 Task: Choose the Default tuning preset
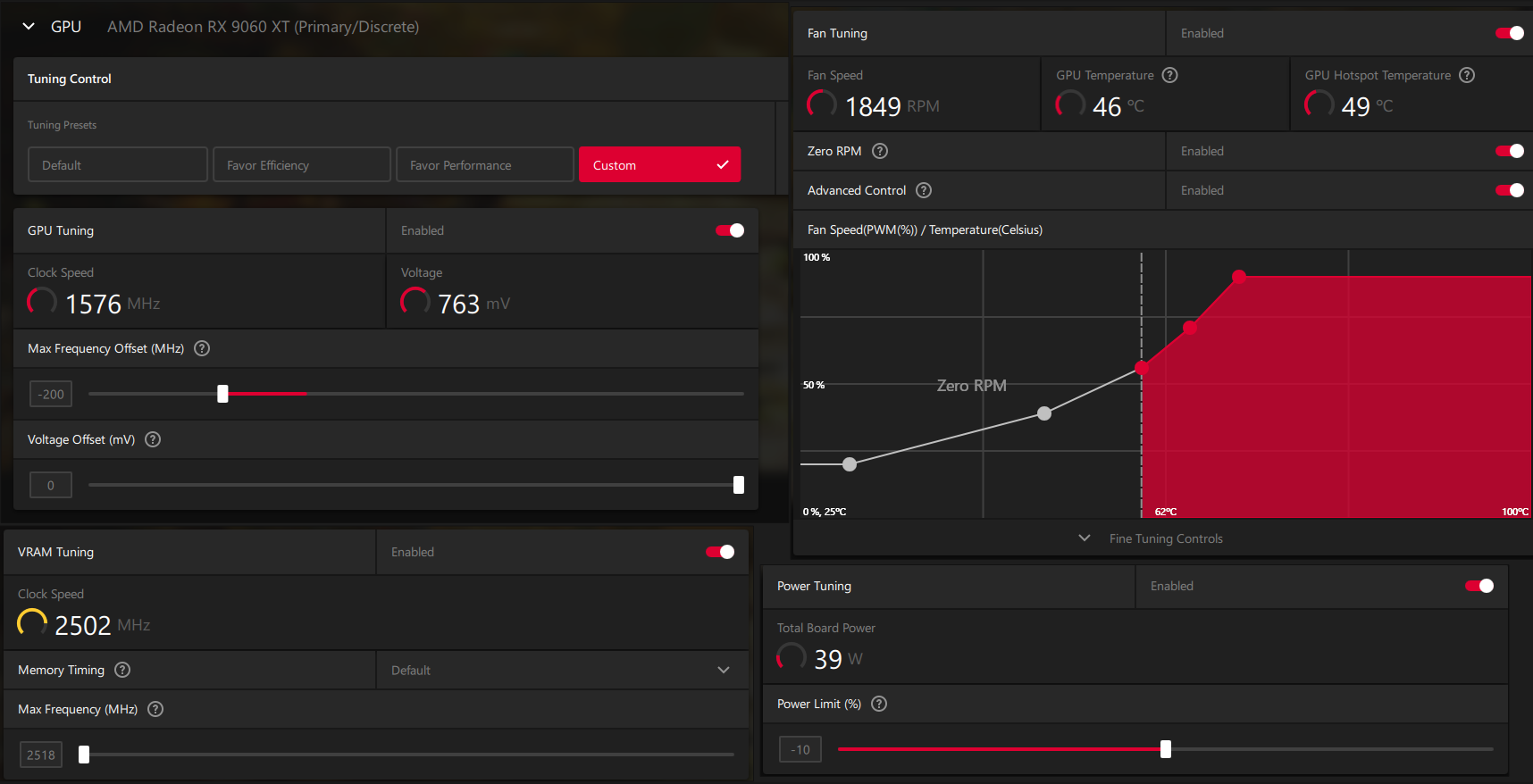click(118, 165)
